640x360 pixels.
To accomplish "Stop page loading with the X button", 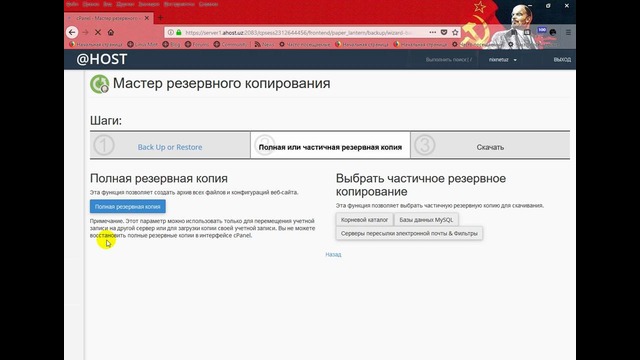I will (98, 32).
